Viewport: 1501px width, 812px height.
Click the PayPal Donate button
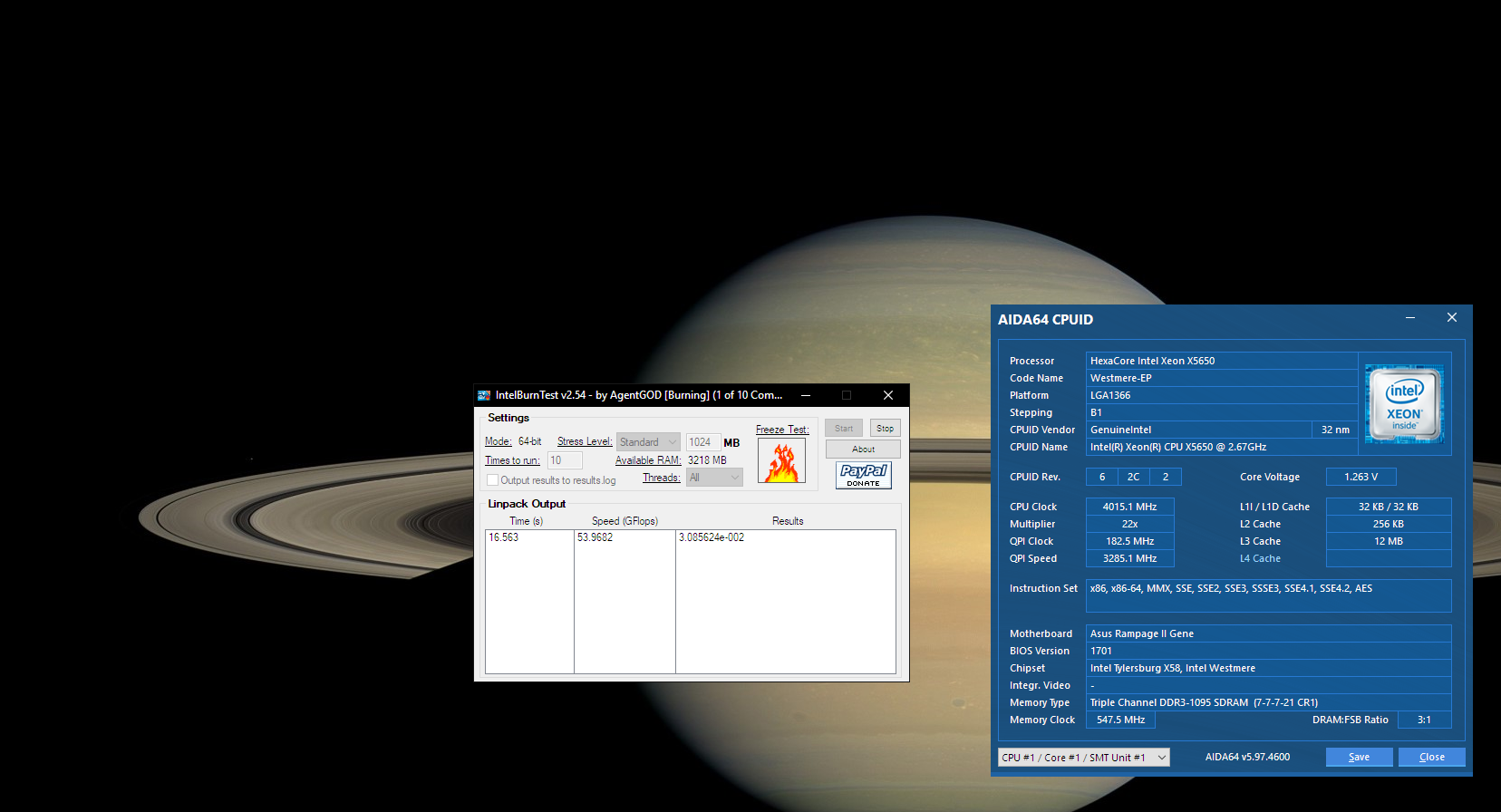pos(863,475)
